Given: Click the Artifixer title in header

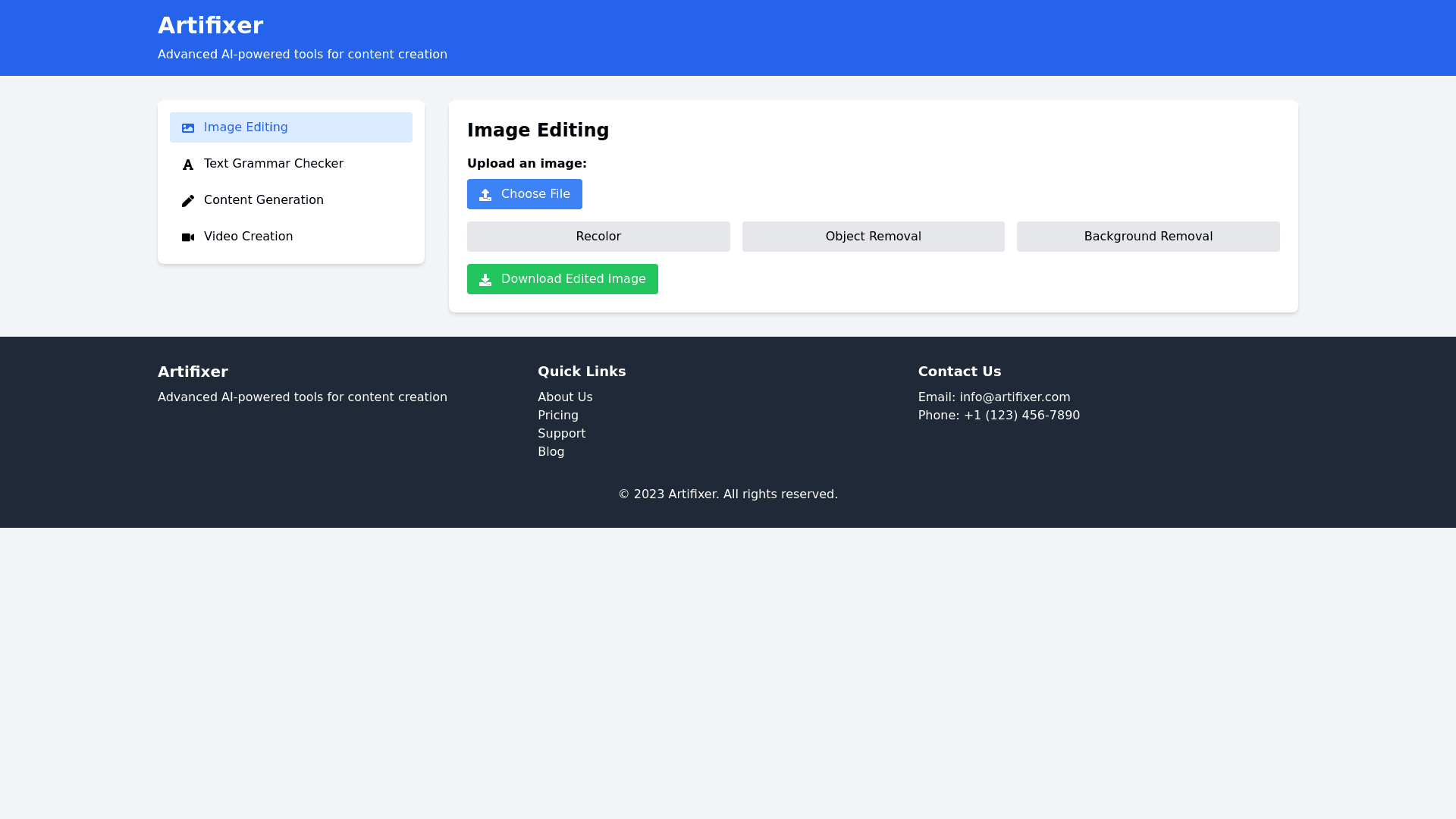Looking at the screenshot, I should [x=210, y=26].
